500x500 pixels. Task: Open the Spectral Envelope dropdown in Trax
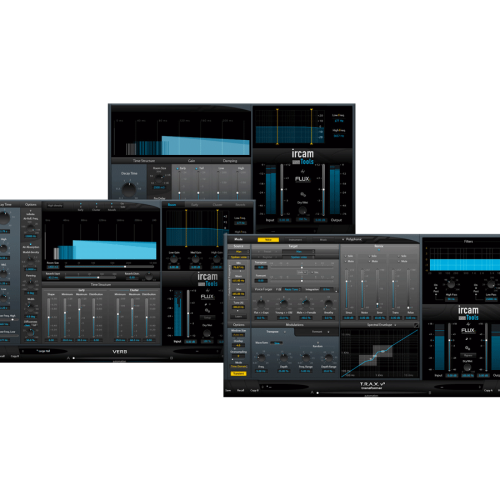(396, 325)
